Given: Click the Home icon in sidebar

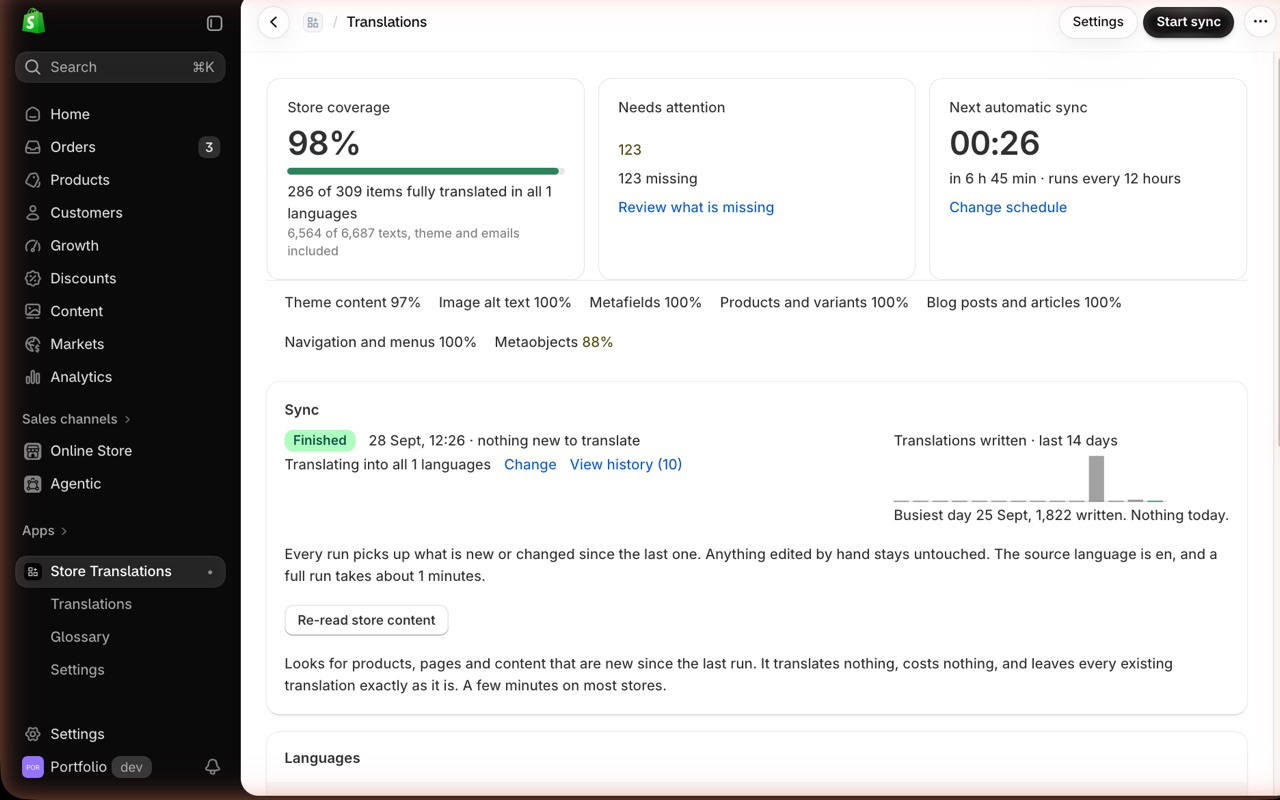Looking at the screenshot, I should [33, 114].
